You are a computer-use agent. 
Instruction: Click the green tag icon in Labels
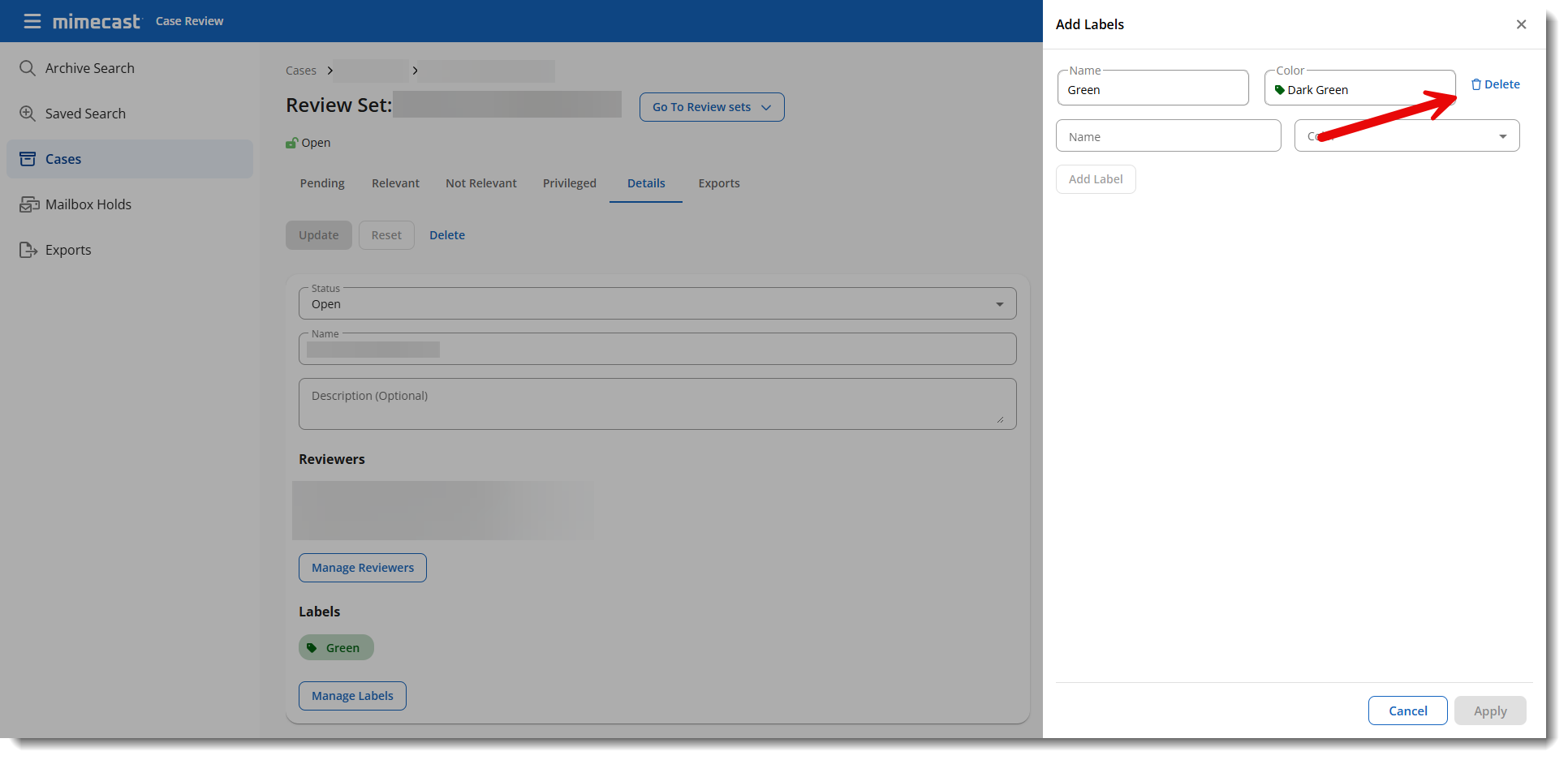coord(312,648)
